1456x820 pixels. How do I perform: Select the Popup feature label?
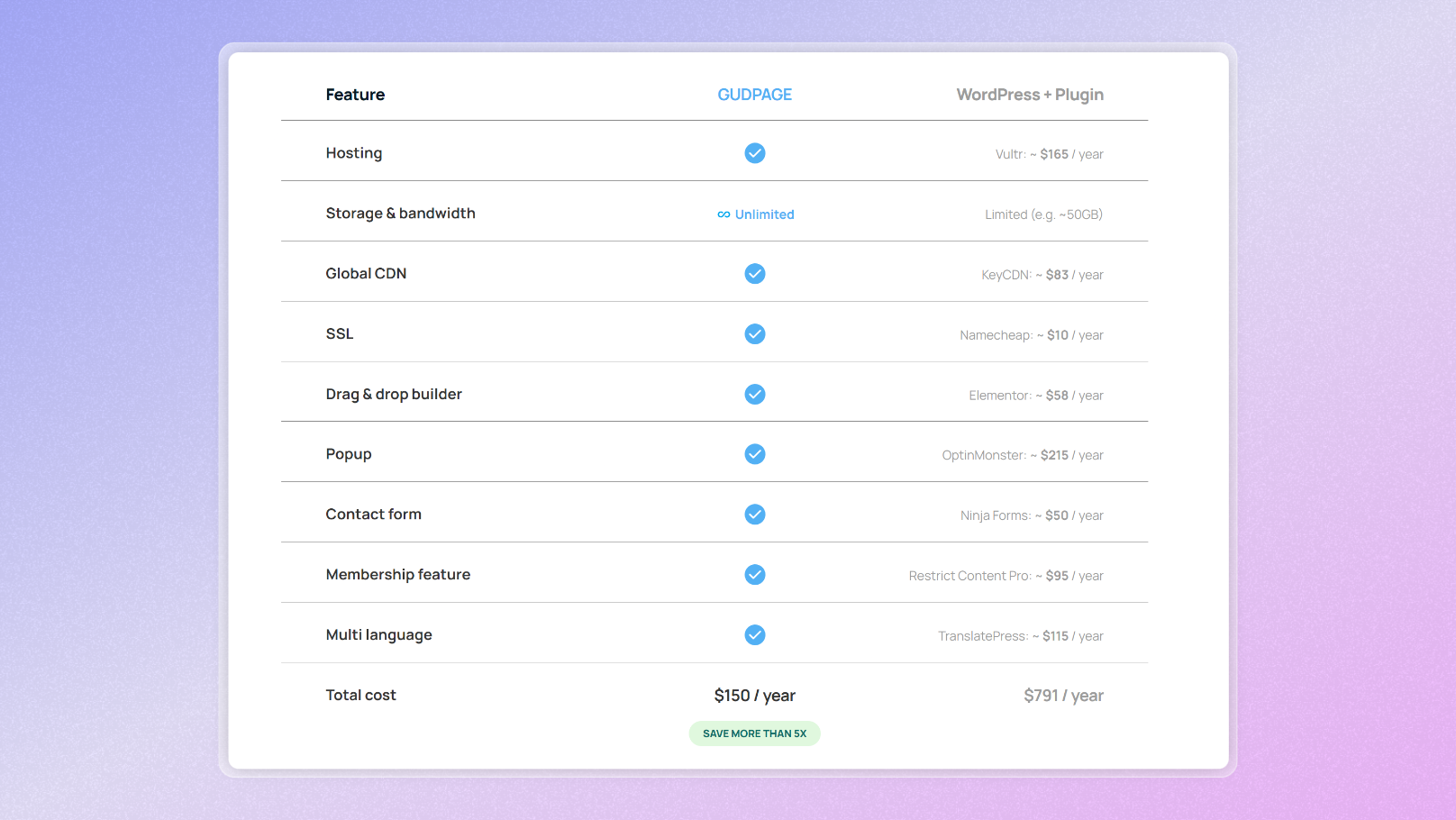[x=349, y=454]
